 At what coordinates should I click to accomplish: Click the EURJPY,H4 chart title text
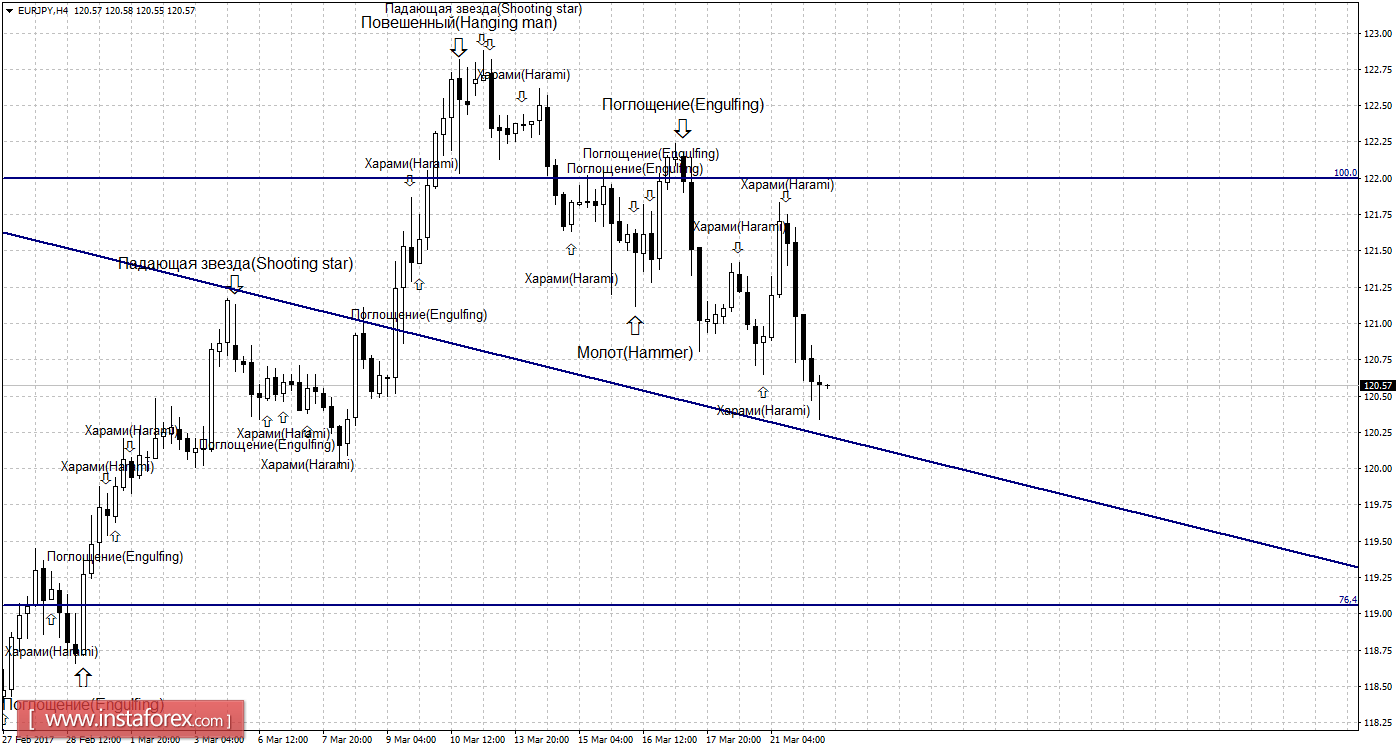pyautogui.click(x=43, y=10)
